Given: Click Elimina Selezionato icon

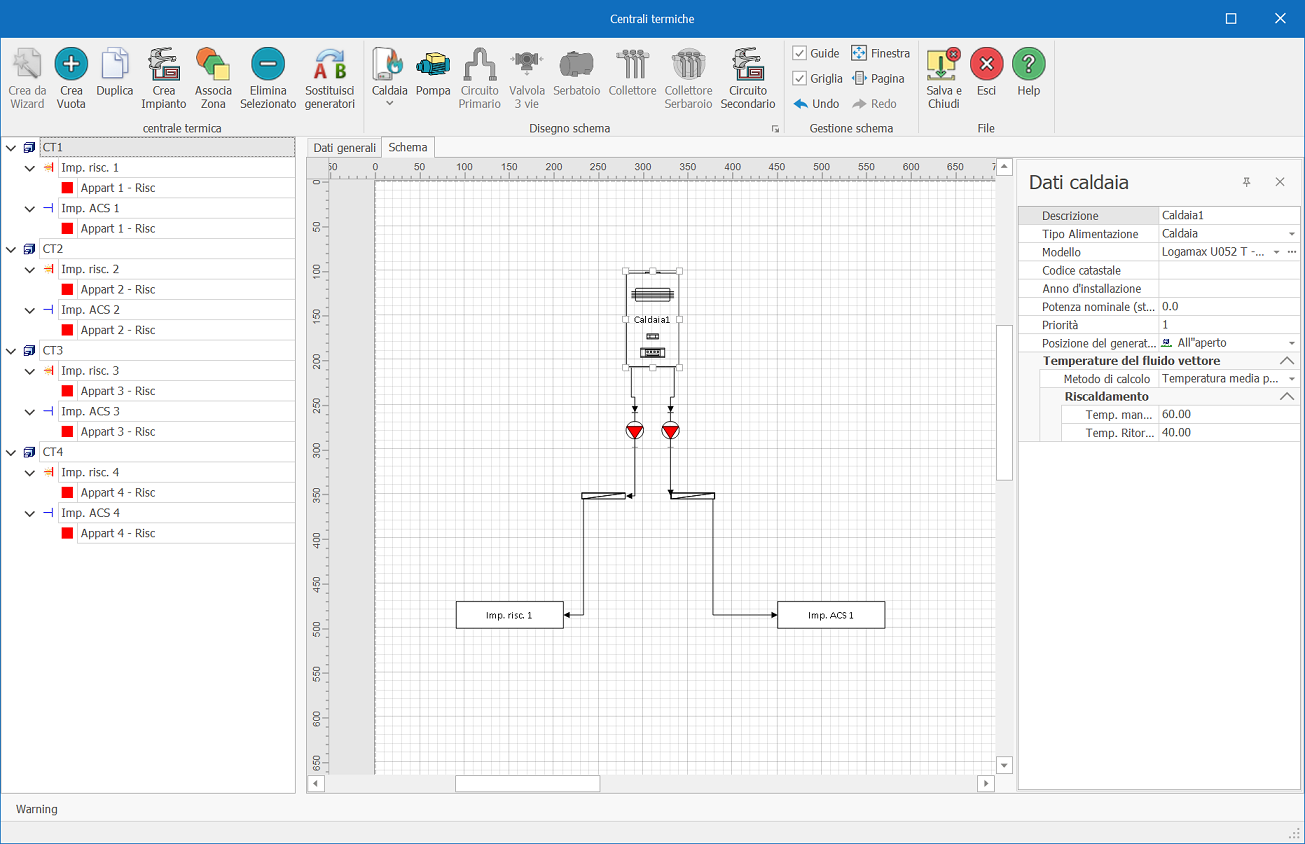Looking at the screenshot, I should pos(268,65).
